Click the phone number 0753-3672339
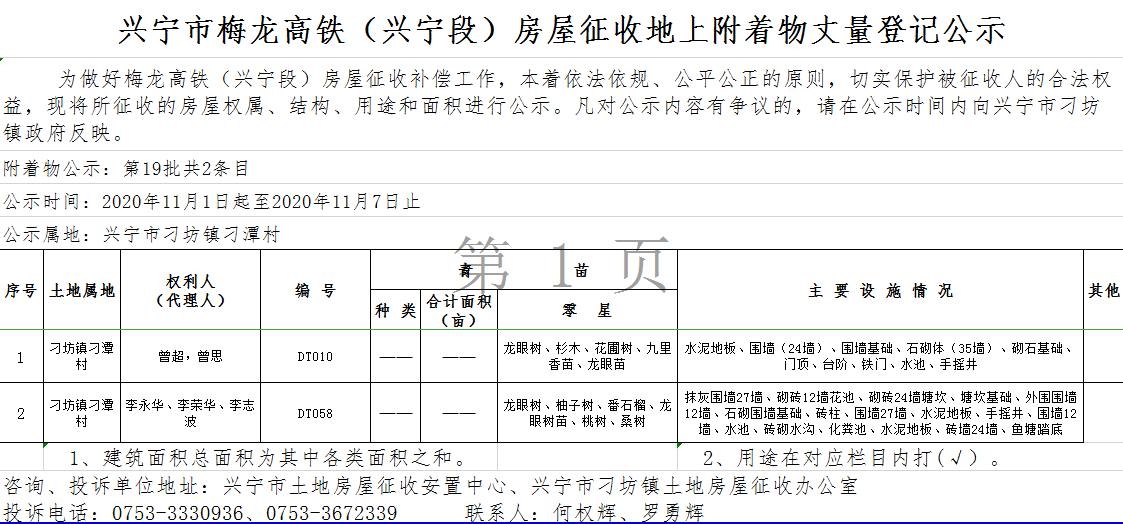 tap(332, 513)
